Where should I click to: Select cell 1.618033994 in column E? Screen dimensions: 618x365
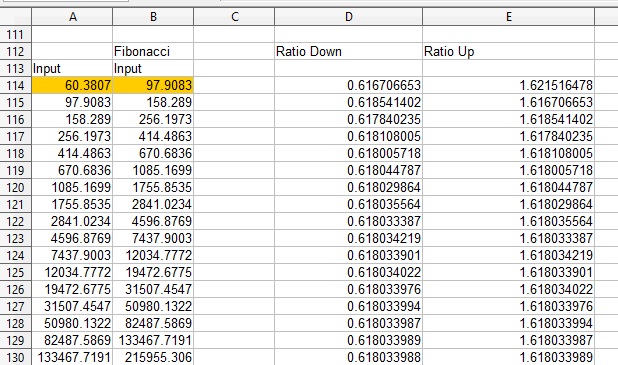tap(508, 323)
